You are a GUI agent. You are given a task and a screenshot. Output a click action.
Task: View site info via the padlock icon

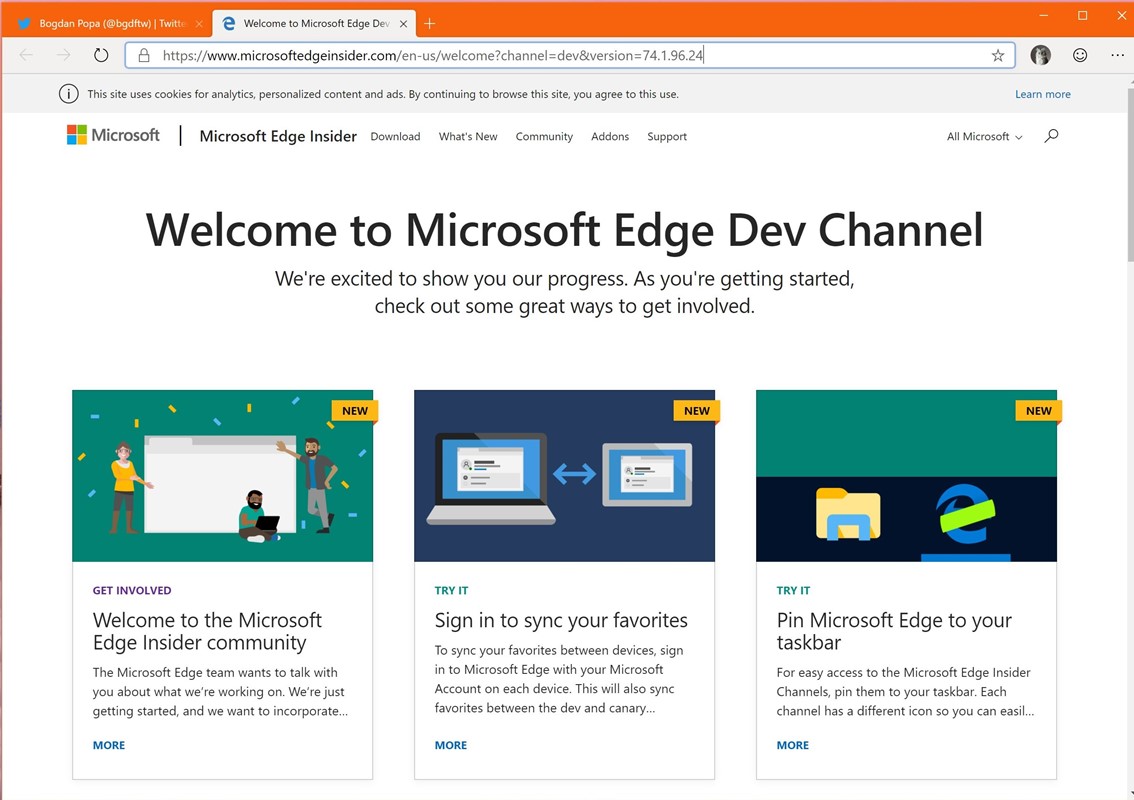[x=144, y=55]
